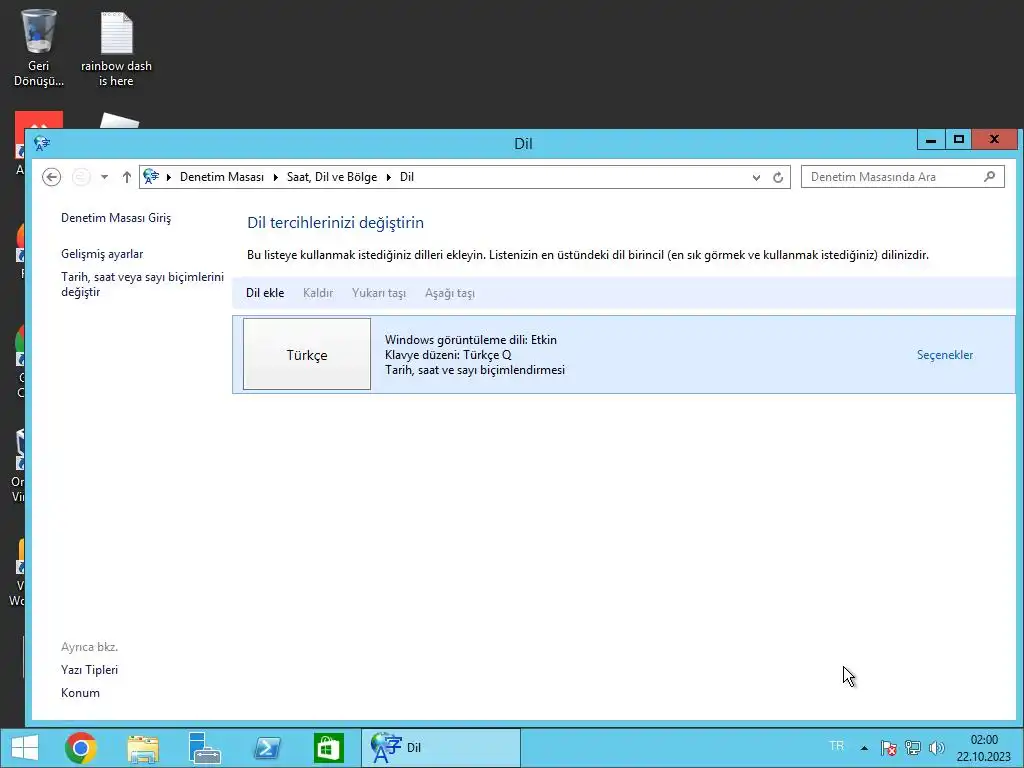Click the network tray icon

tap(912, 748)
